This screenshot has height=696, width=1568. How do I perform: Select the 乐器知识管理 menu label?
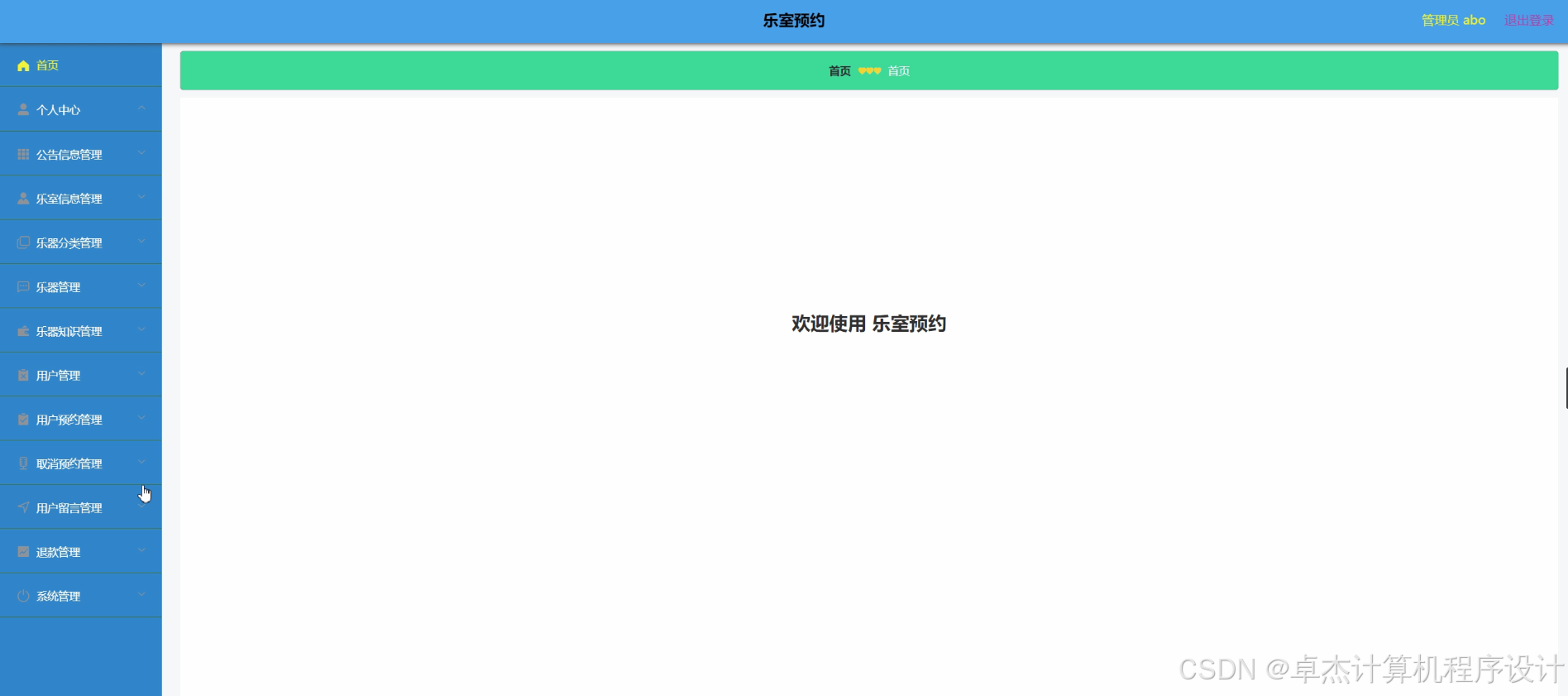[69, 332]
